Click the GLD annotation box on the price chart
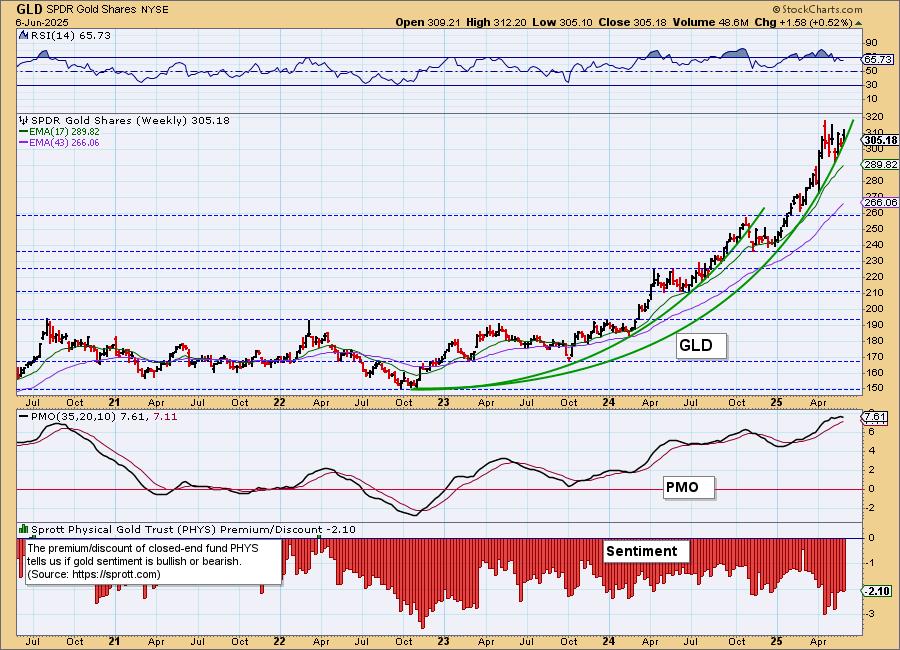This screenshot has width=900, height=650. 701,346
